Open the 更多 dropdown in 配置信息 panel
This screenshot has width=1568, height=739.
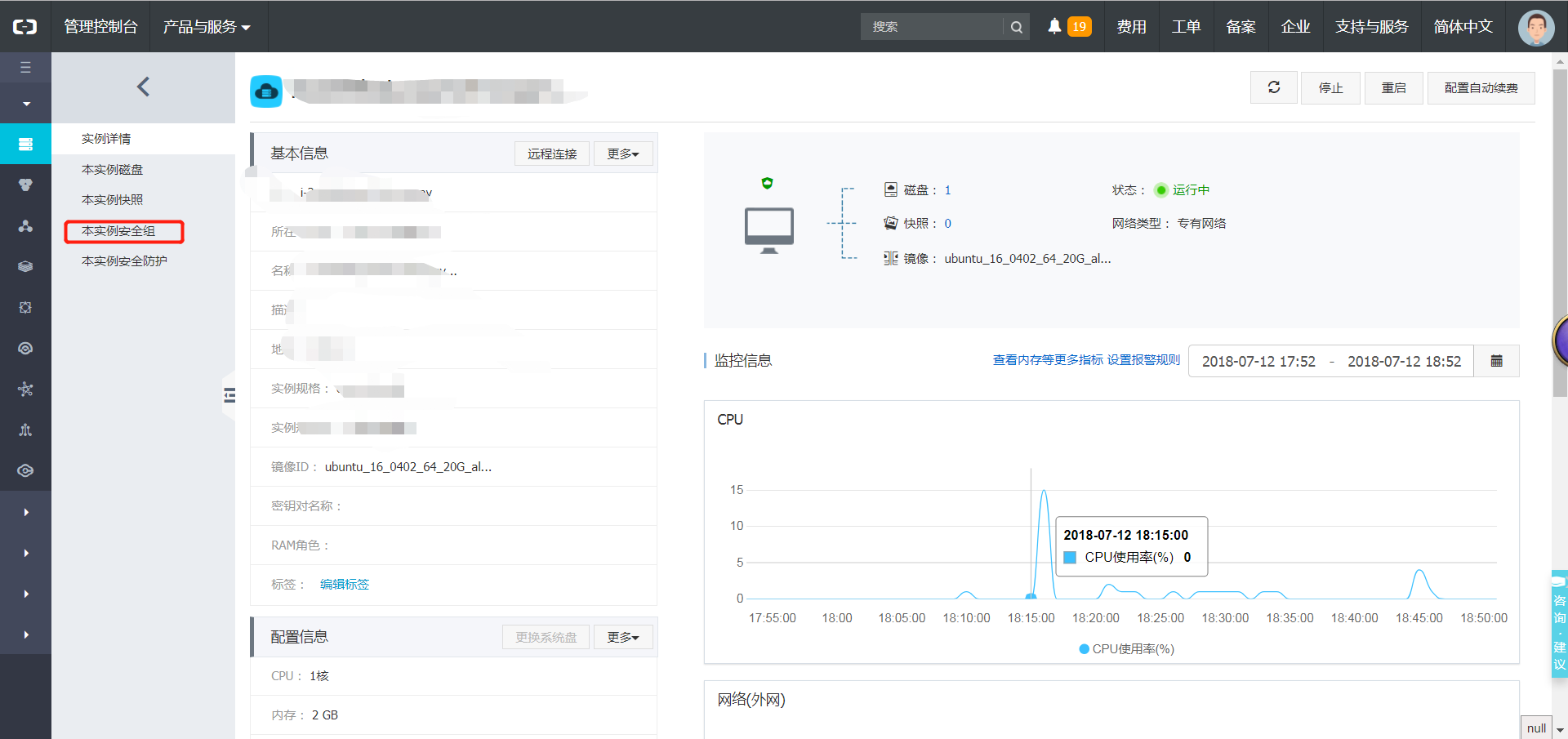[622, 636]
